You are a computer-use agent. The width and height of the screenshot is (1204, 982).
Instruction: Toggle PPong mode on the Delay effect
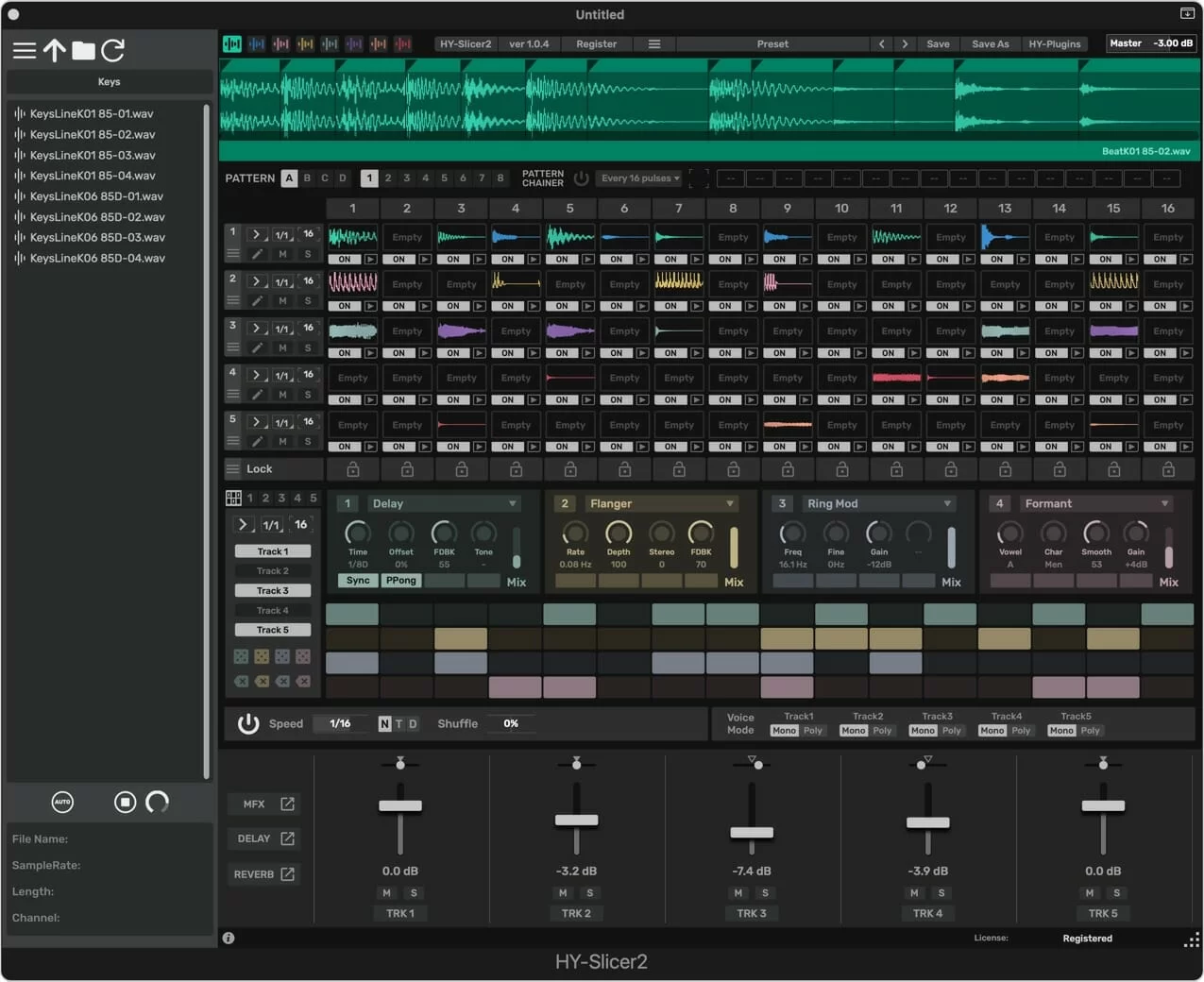pyautogui.click(x=400, y=581)
